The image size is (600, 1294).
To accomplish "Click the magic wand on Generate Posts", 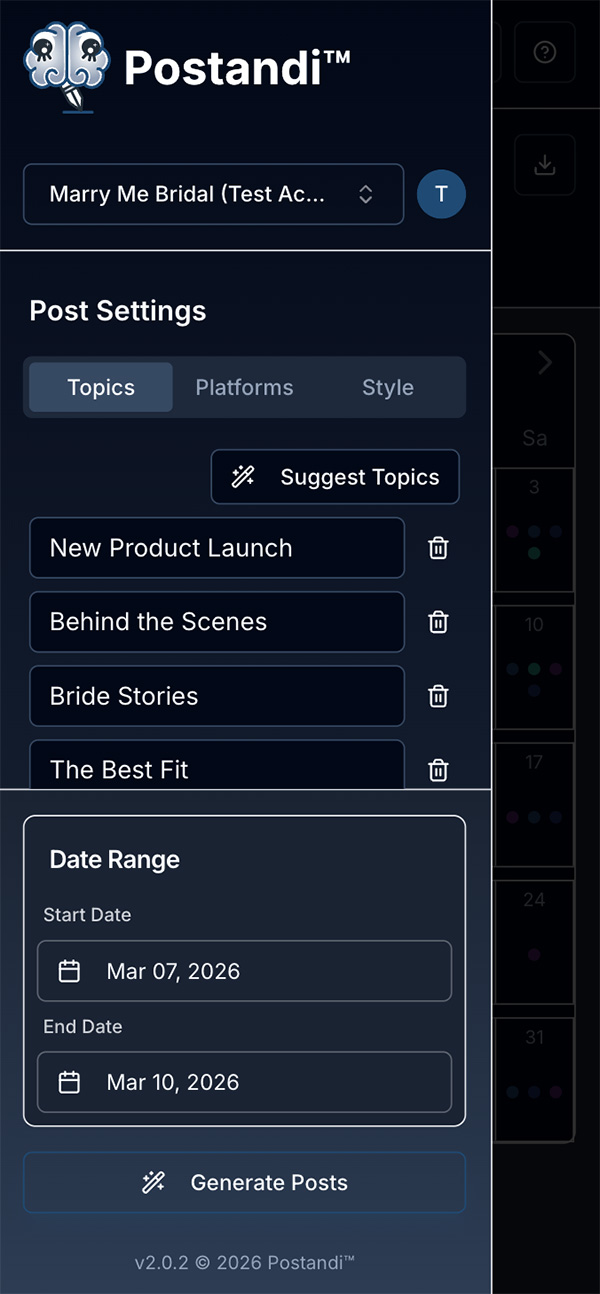I will (153, 1182).
